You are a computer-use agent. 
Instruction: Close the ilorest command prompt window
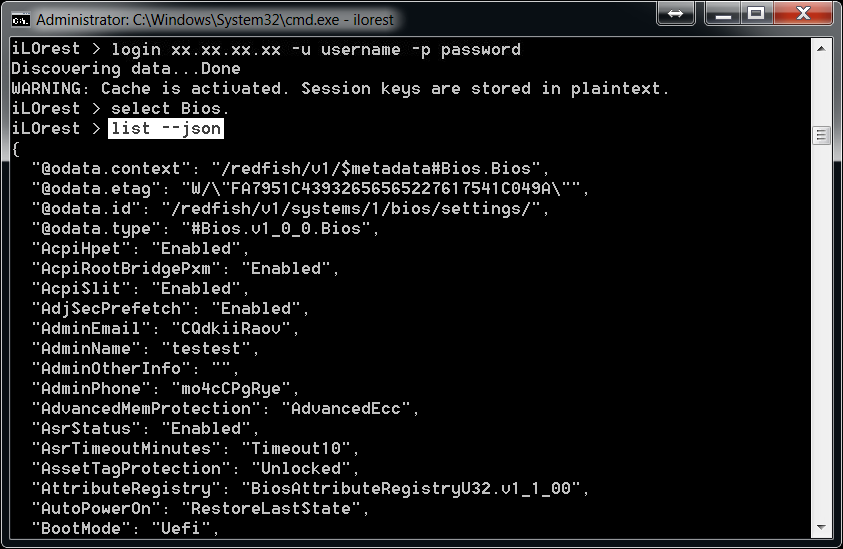click(x=802, y=14)
